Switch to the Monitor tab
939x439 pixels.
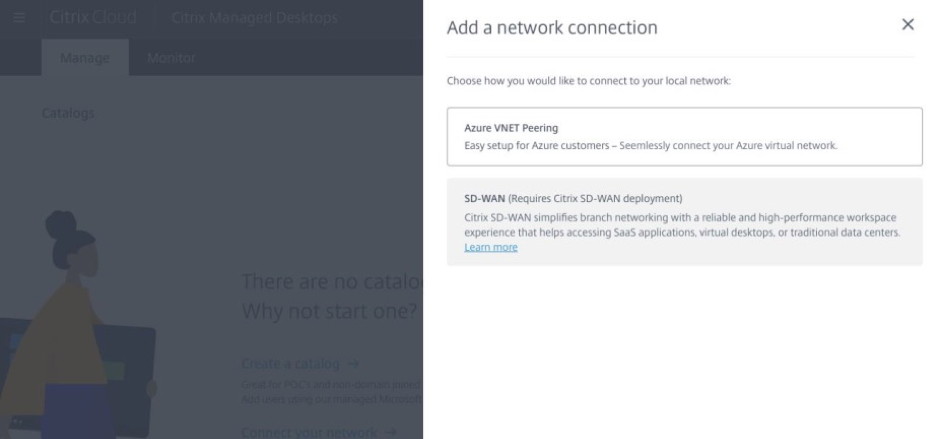coord(171,58)
